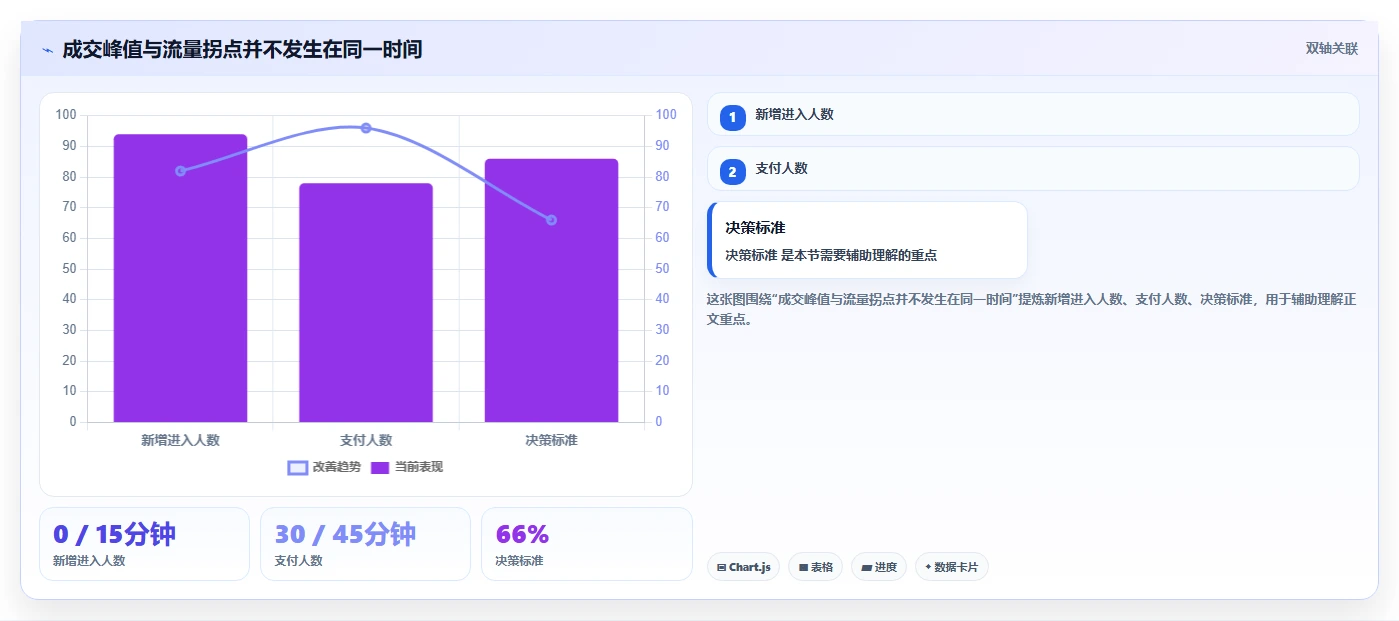This screenshot has width=1399, height=621.
Task: Click the 双轴关联 label in the header
Action: point(1331,48)
